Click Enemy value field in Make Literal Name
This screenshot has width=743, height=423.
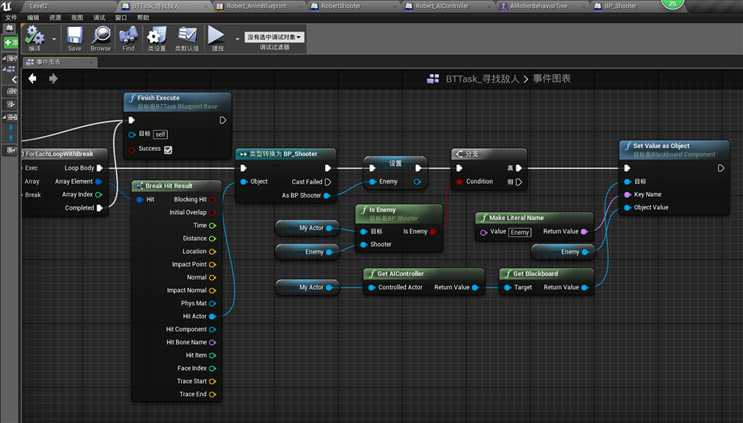[x=520, y=232]
